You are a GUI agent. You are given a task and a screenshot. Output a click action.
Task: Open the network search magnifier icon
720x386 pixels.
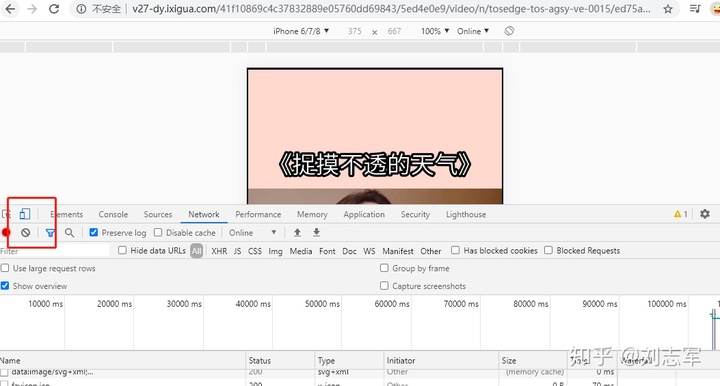(69, 233)
